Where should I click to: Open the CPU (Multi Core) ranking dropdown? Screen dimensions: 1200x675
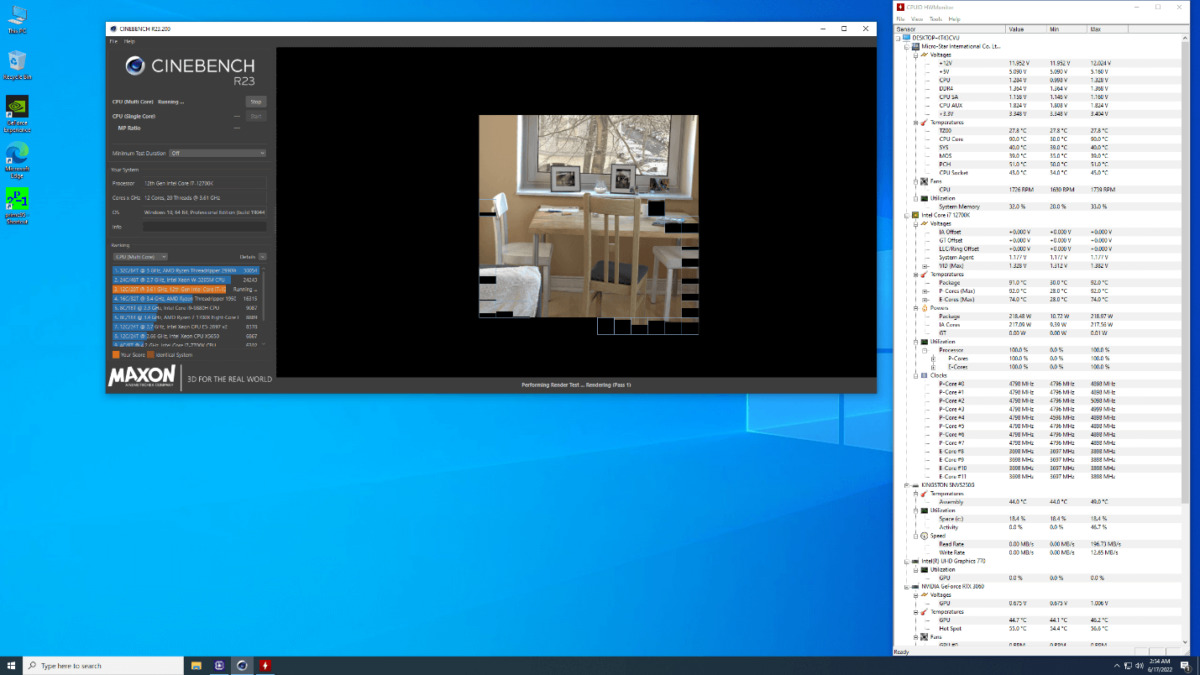tap(140, 257)
